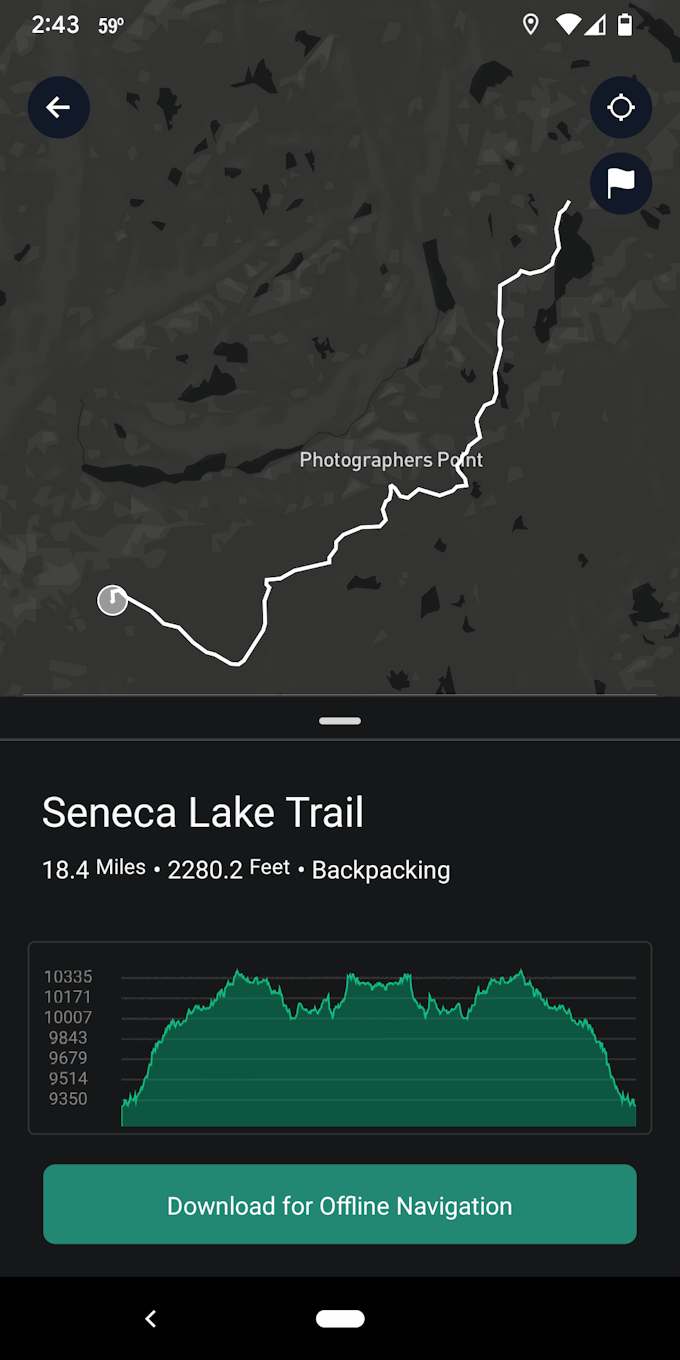Tap the flag icon button
The image size is (680, 1360).
point(621,183)
